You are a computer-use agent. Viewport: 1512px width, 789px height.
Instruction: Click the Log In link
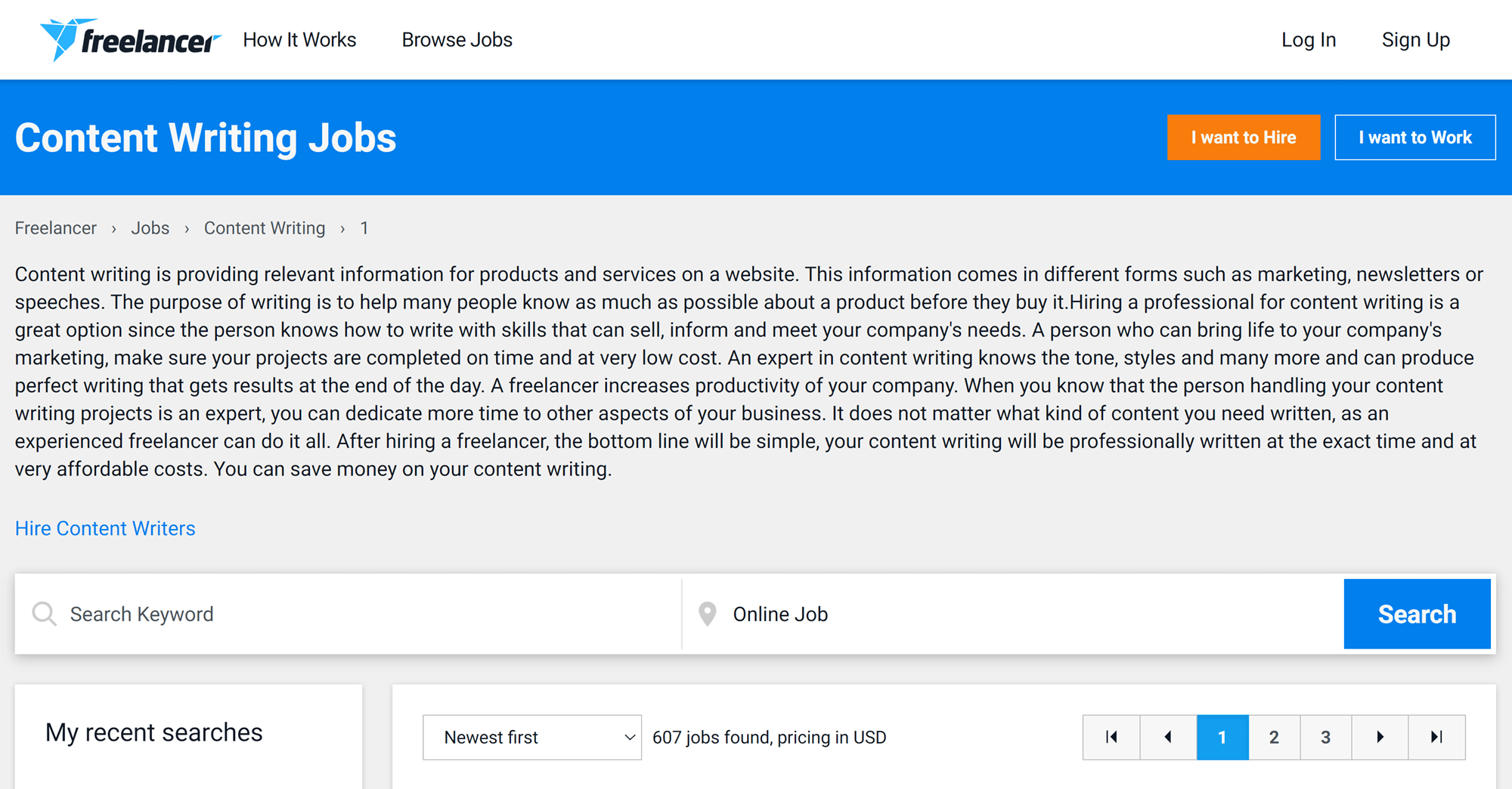coord(1308,40)
